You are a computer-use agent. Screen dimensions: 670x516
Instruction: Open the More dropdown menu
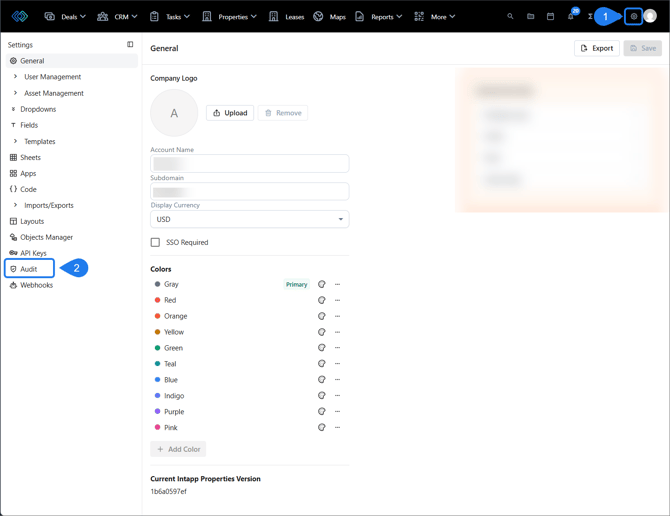(435, 17)
